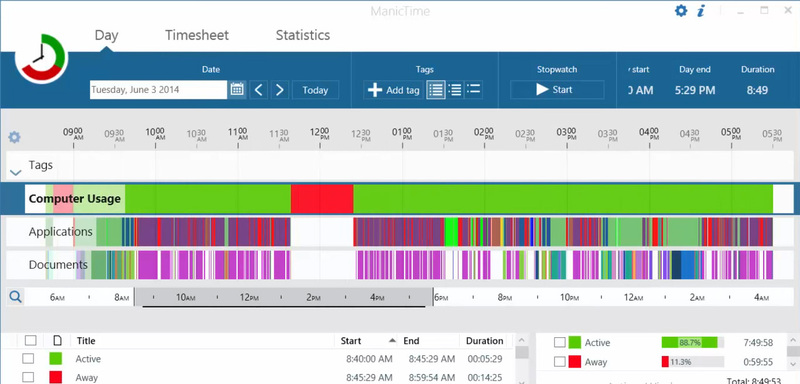Click the Add tag button
This screenshot has height=384, width=800.
tap(393, 90)
